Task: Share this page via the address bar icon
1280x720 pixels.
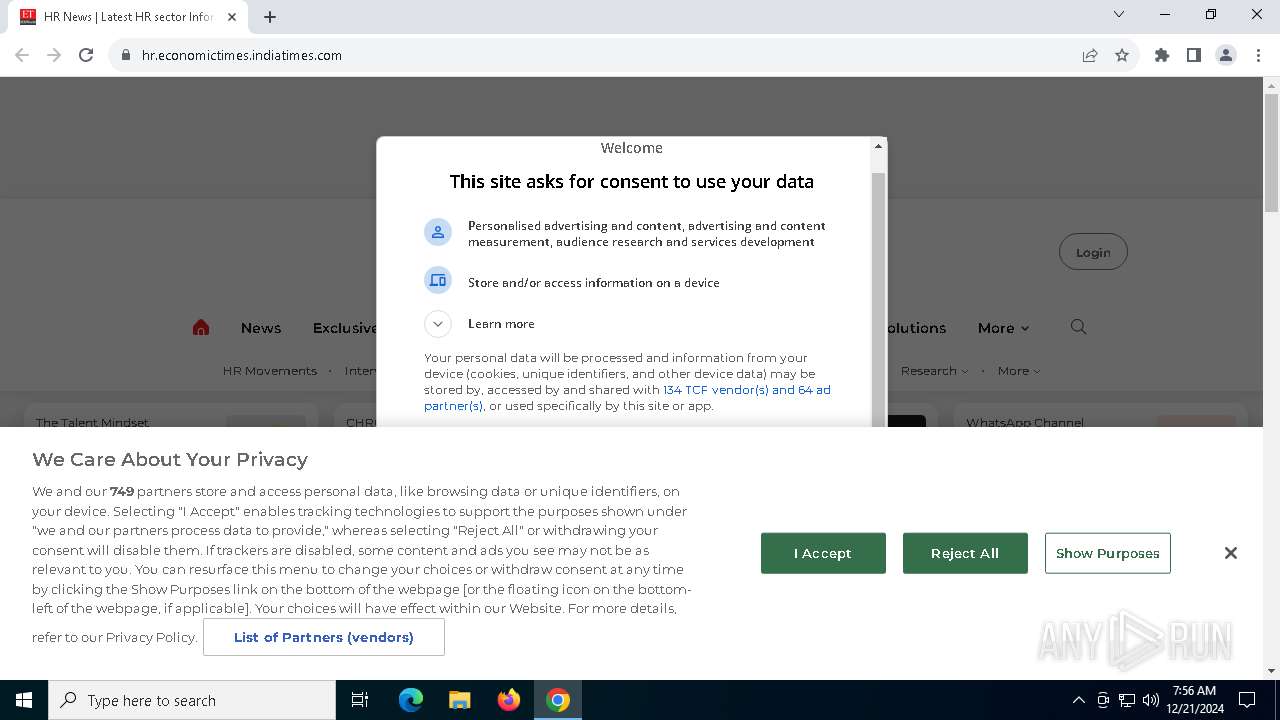Action: pos(1090,55)
